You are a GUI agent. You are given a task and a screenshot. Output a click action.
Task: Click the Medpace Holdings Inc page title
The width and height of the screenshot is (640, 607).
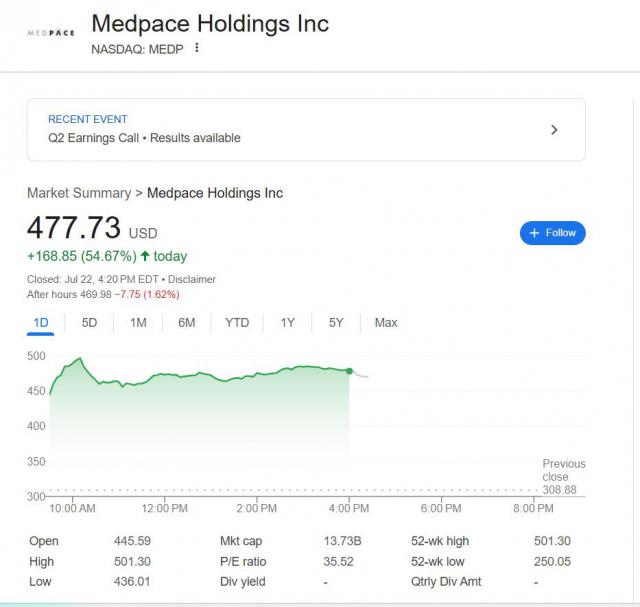(x=209, y=23)
